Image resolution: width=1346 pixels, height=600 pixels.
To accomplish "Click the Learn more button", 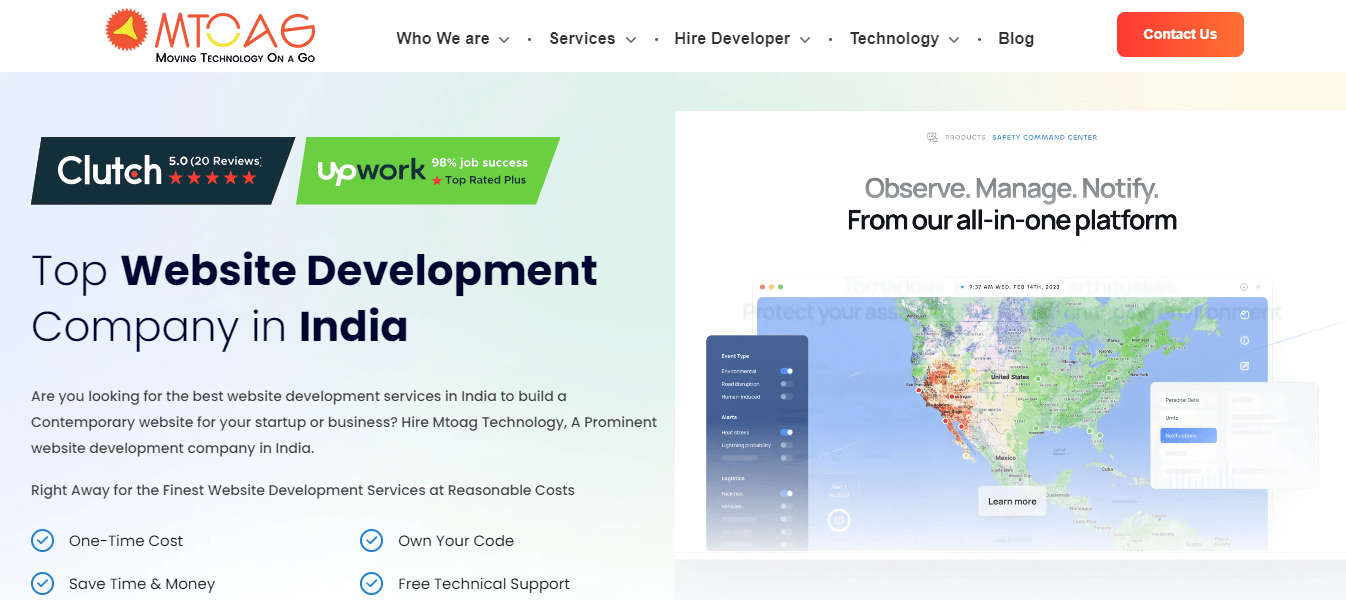I will point(1012,501).
